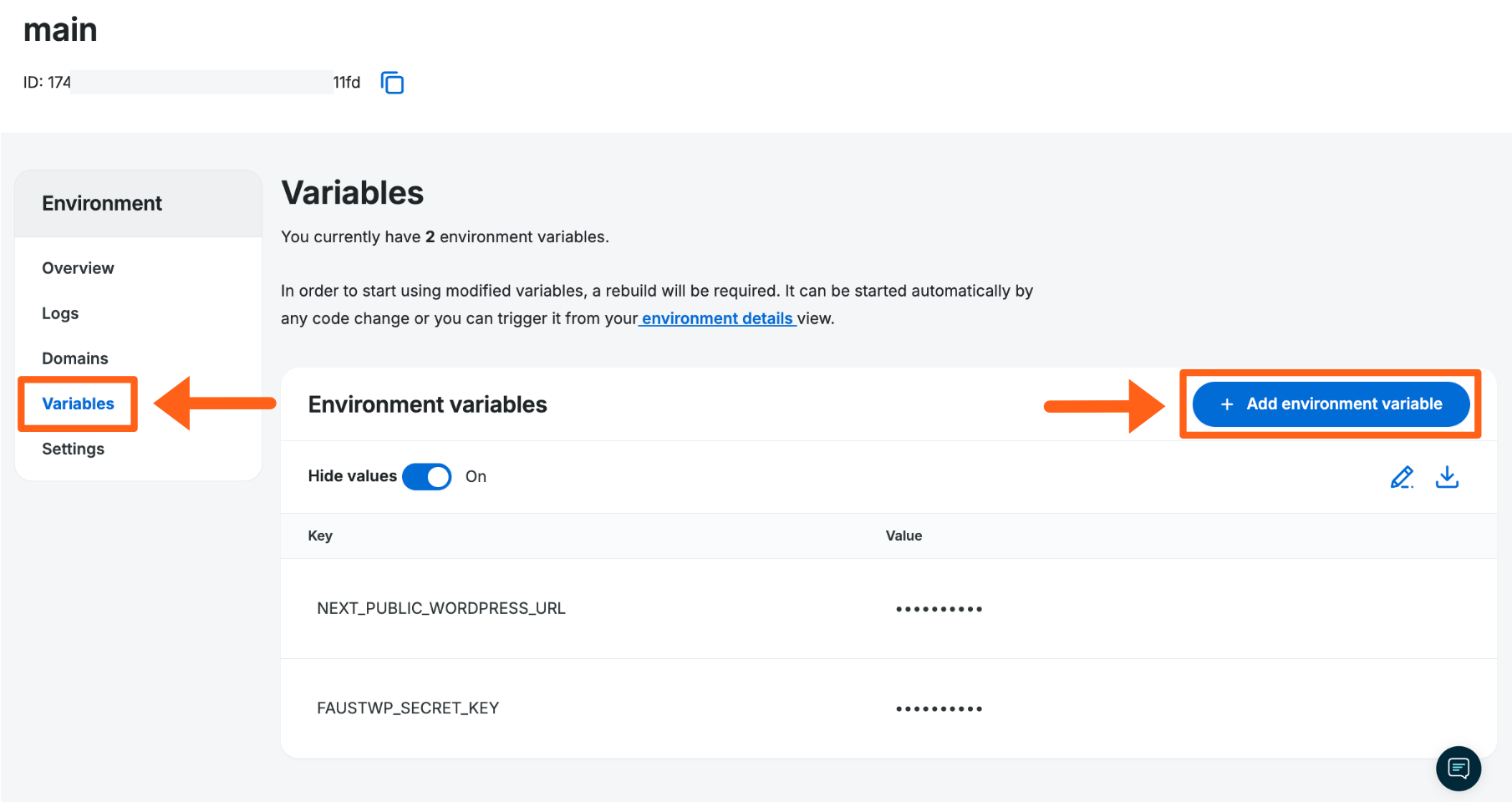The image size is (1512, 802).
Task: Open the Domains section
Action: [x=74, y=358]
